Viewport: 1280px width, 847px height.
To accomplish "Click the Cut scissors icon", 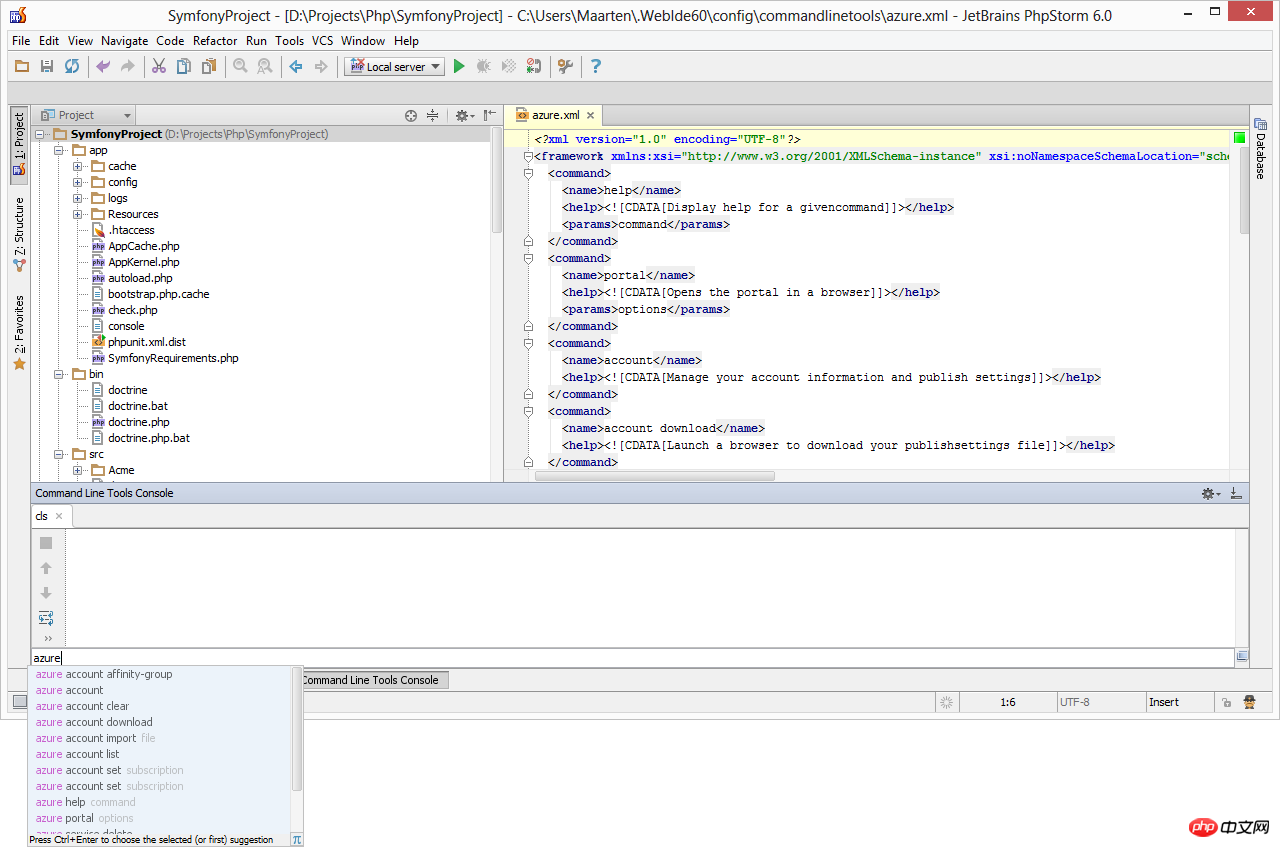I will [x=158, y=66].
